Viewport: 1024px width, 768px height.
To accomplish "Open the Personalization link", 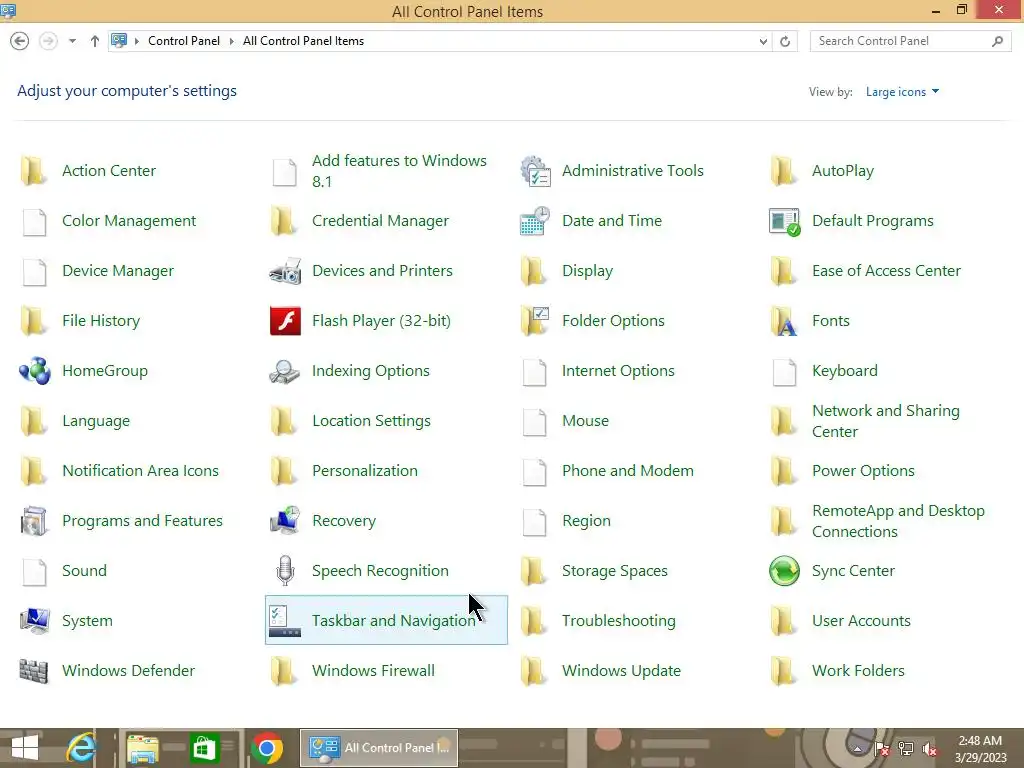I will [x=364, y=471].
